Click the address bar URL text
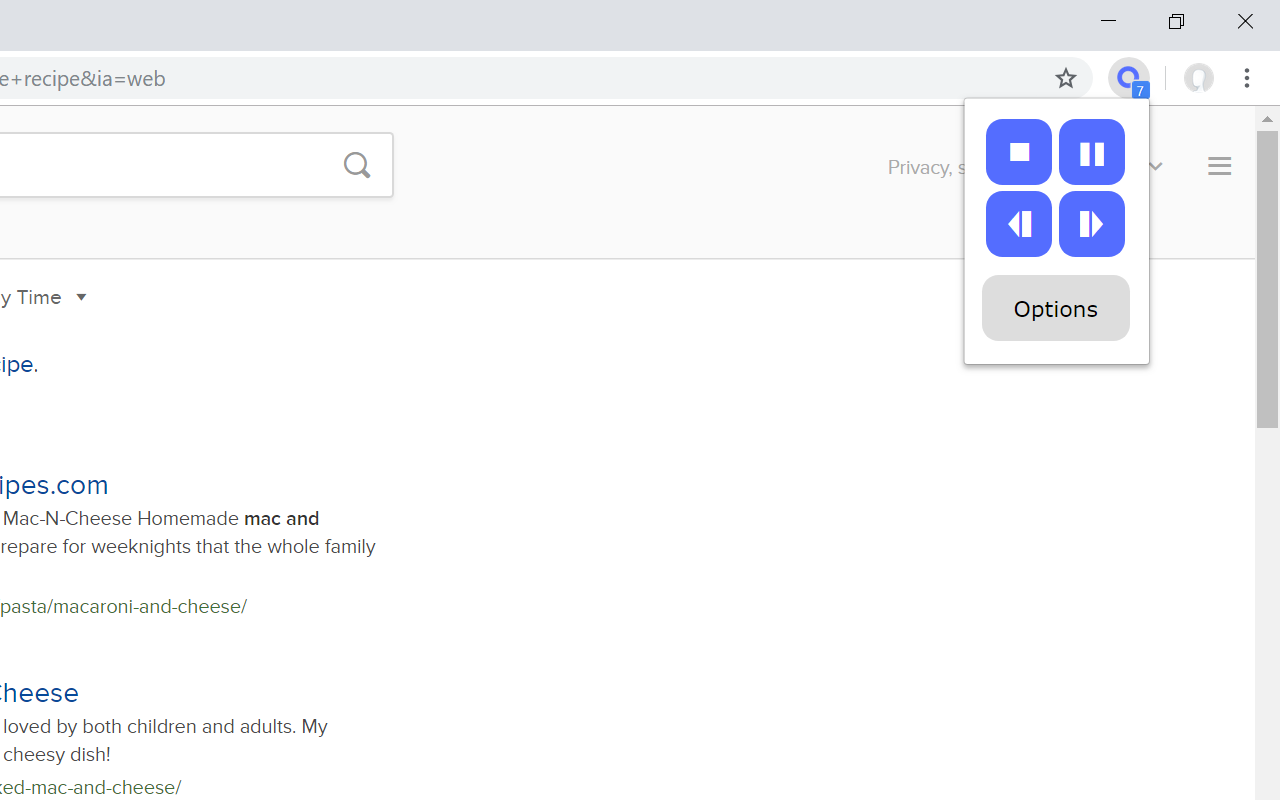 tap(83, 79)
